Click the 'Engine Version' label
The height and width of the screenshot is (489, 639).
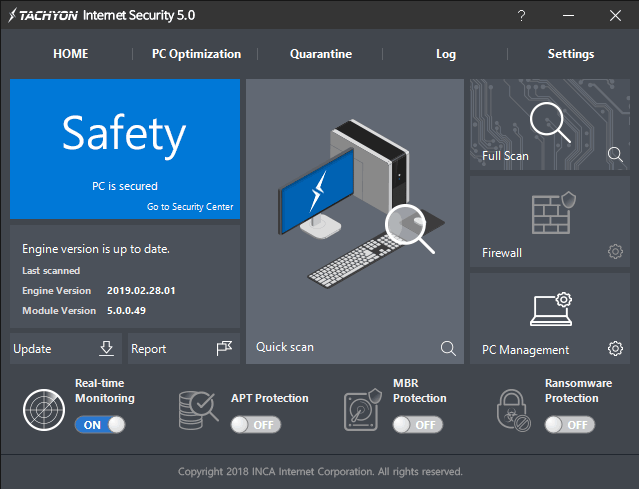point(56,291)
